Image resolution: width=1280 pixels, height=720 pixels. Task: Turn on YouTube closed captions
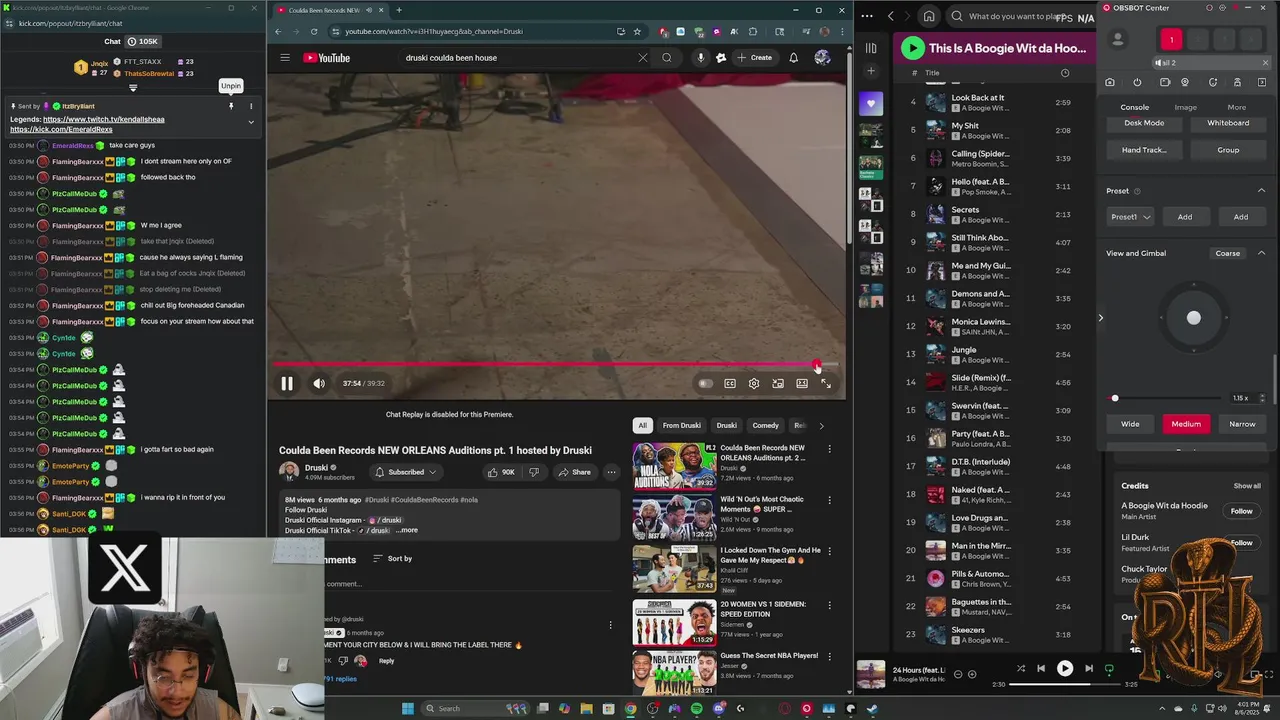730,383
